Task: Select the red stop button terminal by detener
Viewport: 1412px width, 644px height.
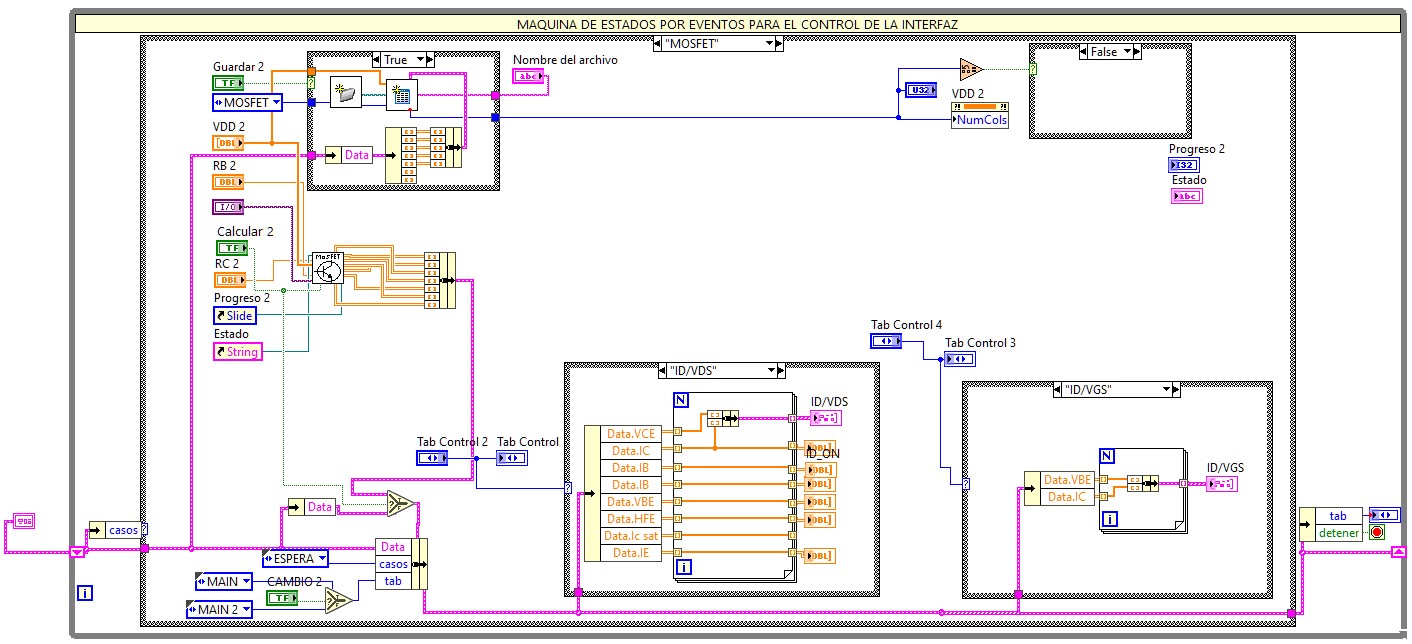Action: pos(1377,532)
